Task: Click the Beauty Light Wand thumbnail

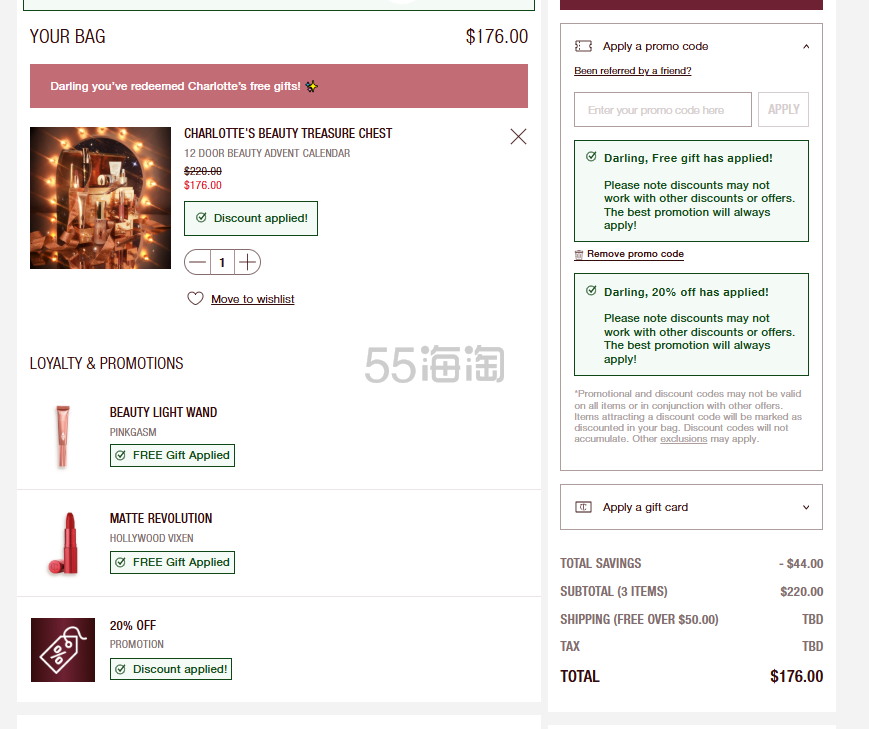Action: click(x=63, y=436)
